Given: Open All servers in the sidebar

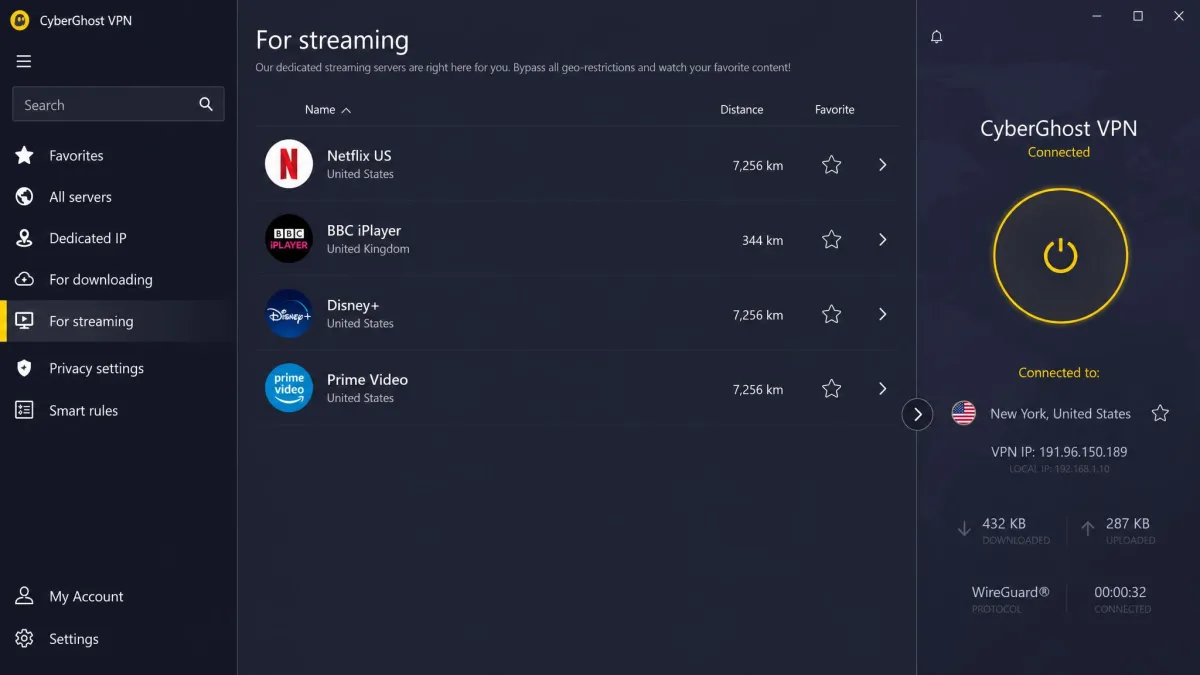Looking at the screenshot, I should pyautogui.click(x=80, y=197).
